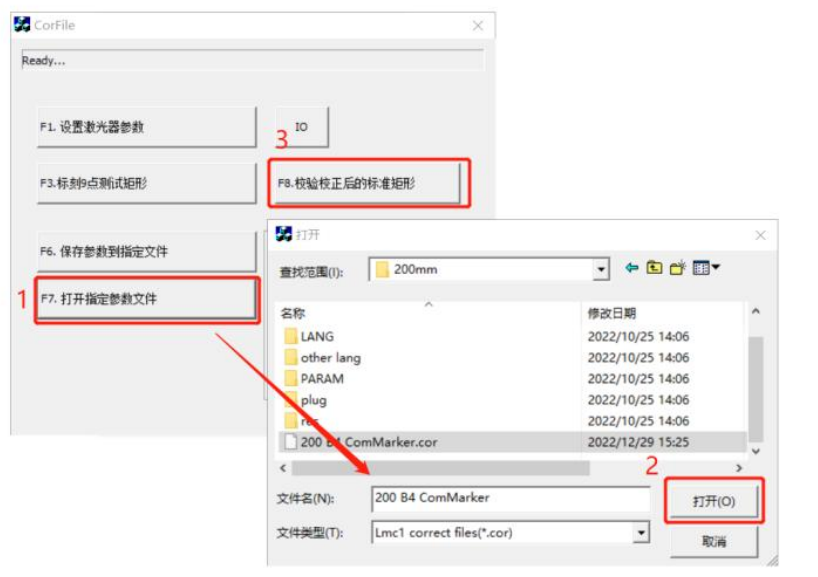Sort files by 修改日期 column header
Screen dimensions: 818x577
click(x=611, y=313)
